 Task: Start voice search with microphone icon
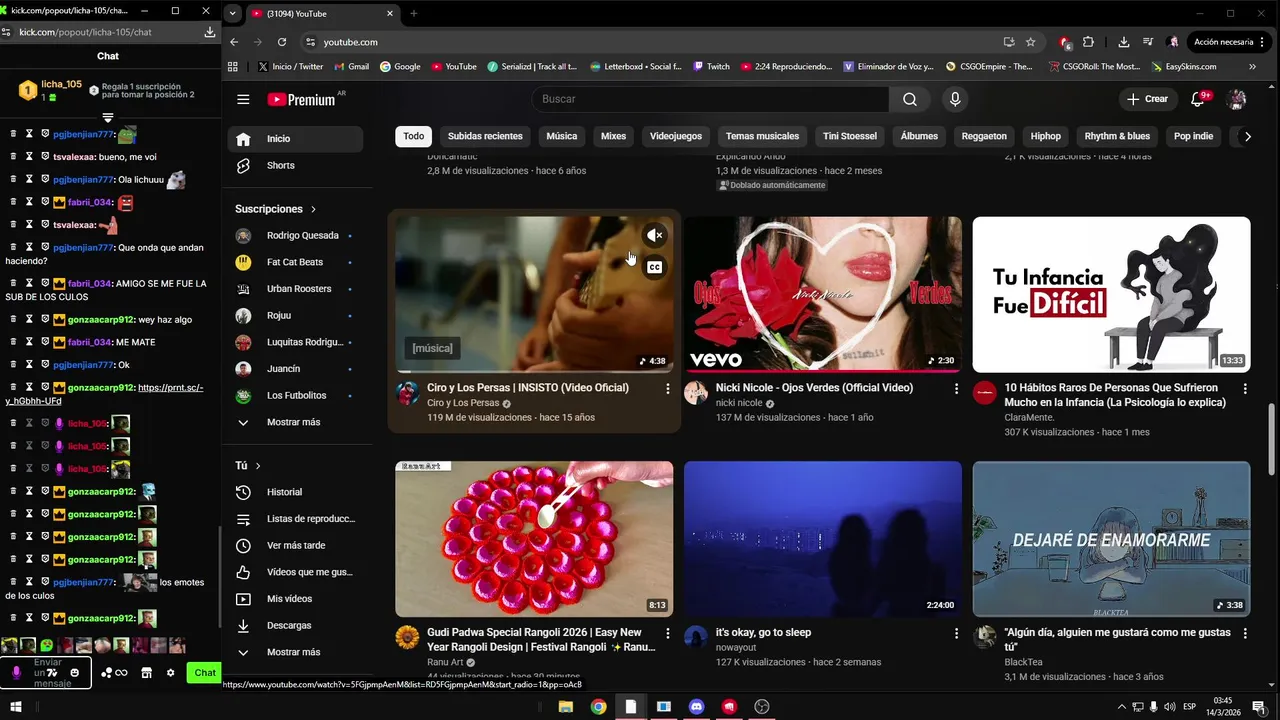(x=955, y=99)
